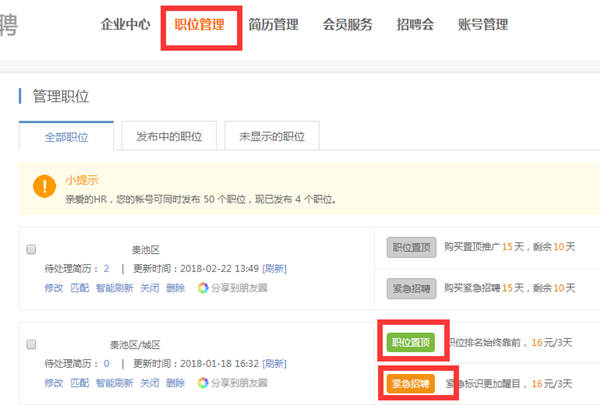Open the 职位管理 menu item
This screenshot has width=600, height=405.
[x=199, y=25]
